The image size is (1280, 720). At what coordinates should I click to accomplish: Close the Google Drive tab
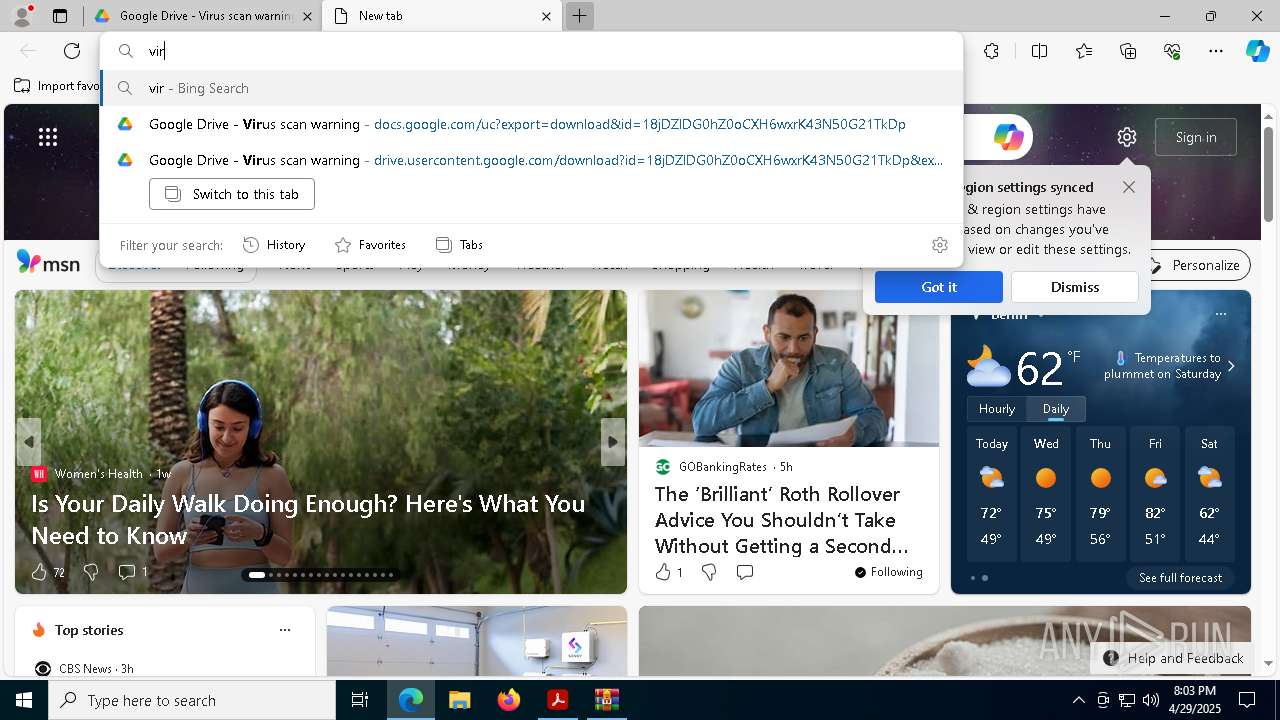click(x=307, y=16)
